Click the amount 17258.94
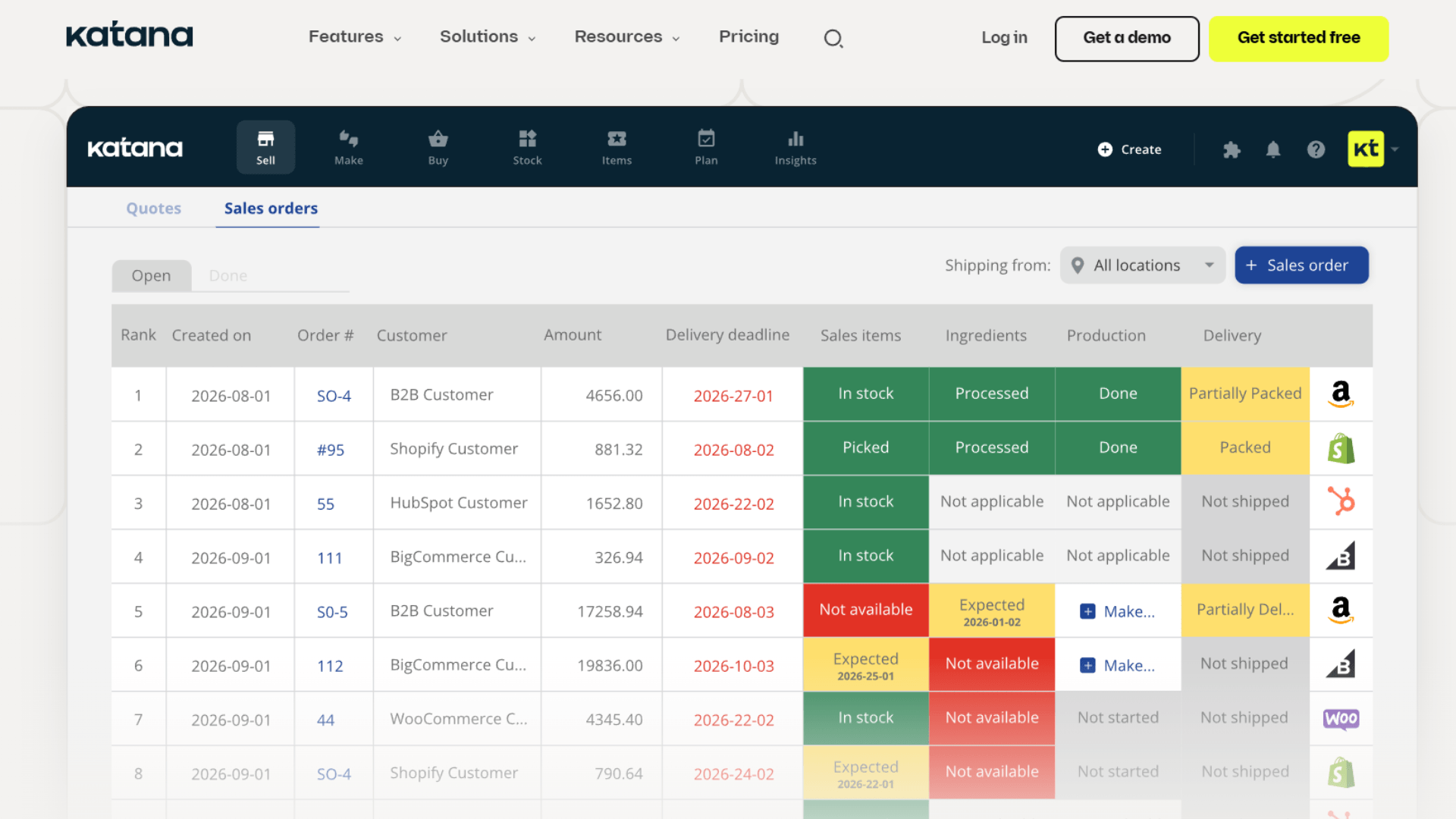 click(610, 611)
